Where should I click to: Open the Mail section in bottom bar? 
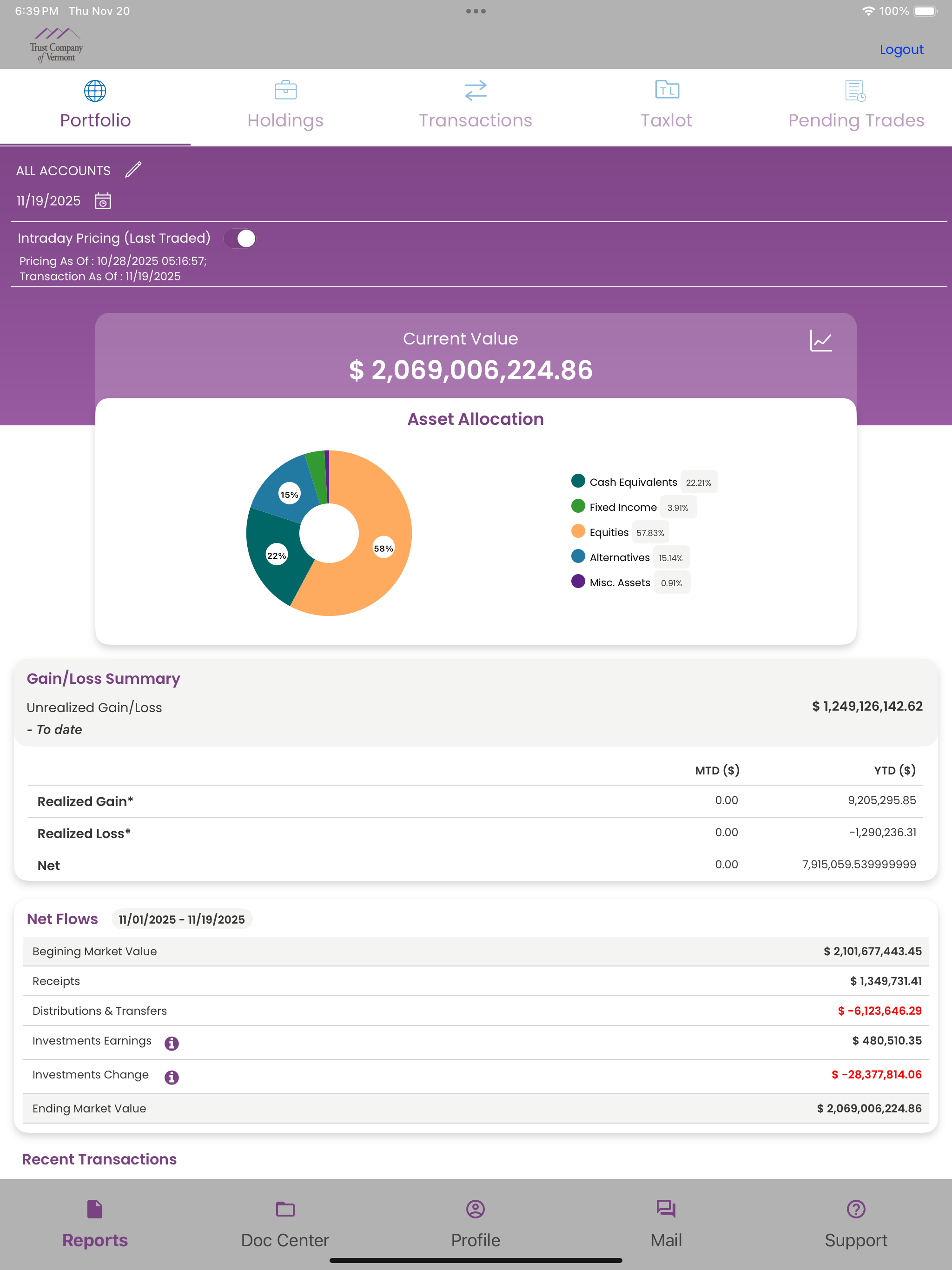point(666,1224)
